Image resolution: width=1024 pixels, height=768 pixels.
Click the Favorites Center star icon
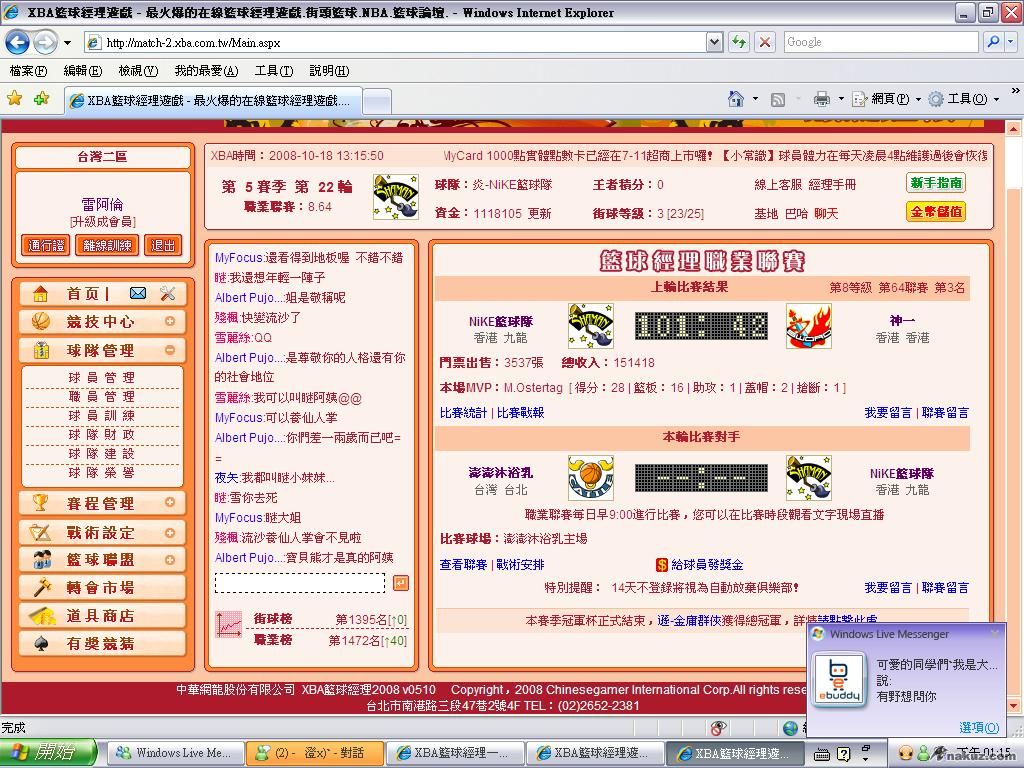(14, 99)
